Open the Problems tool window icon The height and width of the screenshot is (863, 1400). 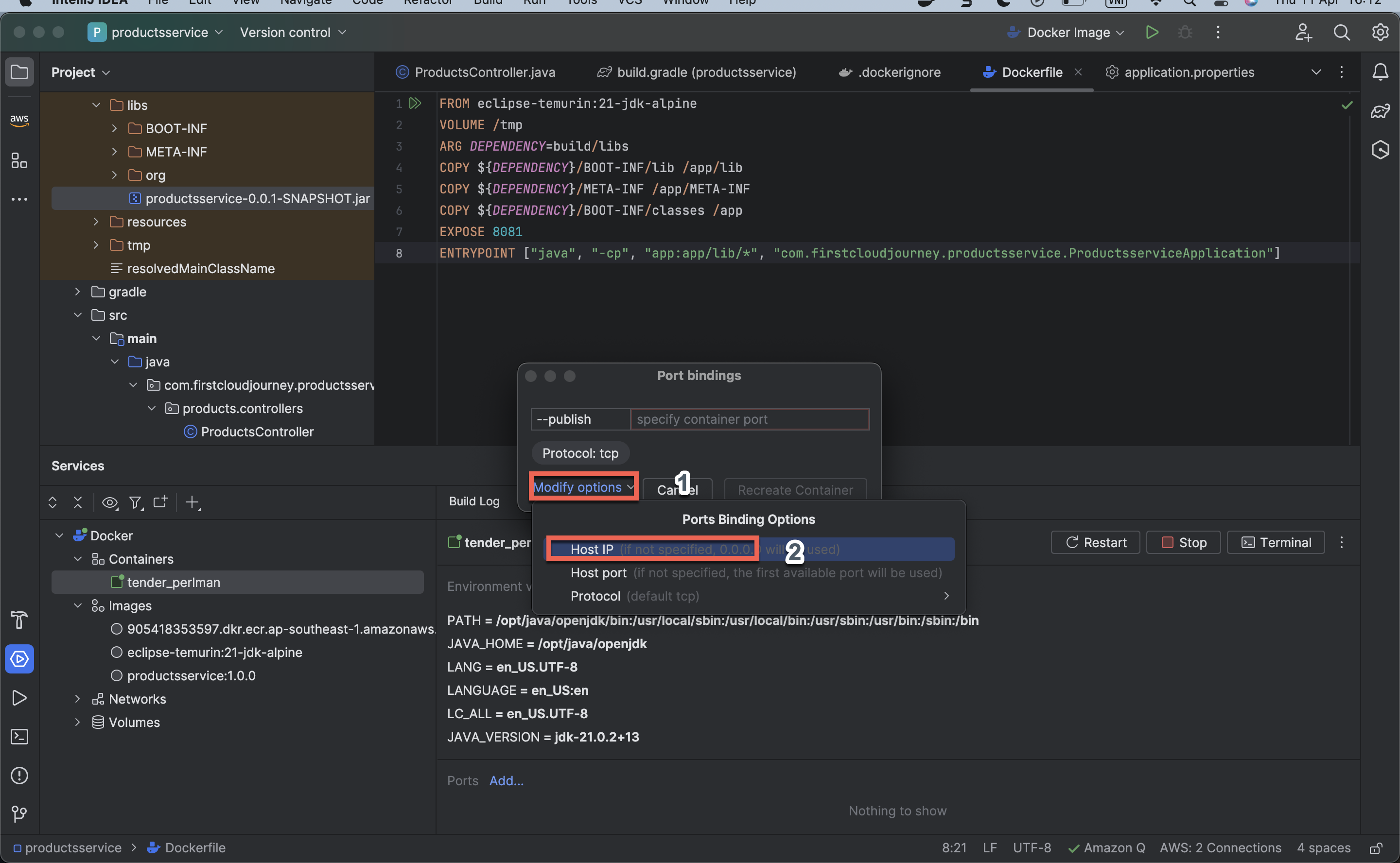pyautogui.click(x=19, y=776)
